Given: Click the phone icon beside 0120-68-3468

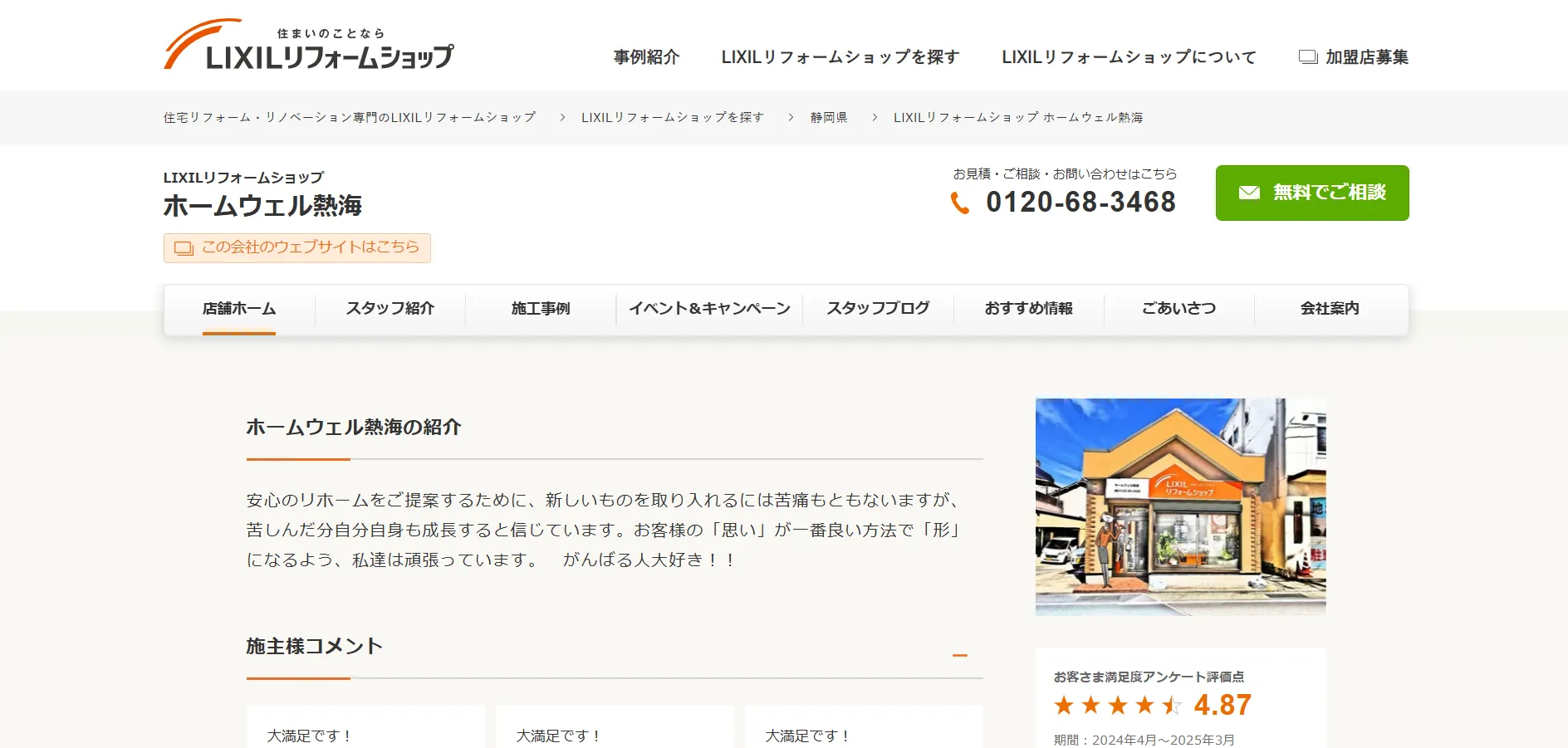Looking at the screenshot, I should pyautogui.click(x=960, y=203).
